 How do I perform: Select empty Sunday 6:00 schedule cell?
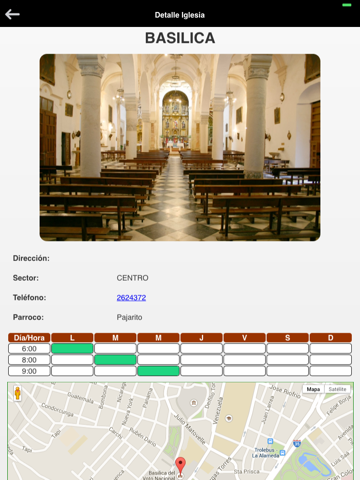tap(331, 349)
